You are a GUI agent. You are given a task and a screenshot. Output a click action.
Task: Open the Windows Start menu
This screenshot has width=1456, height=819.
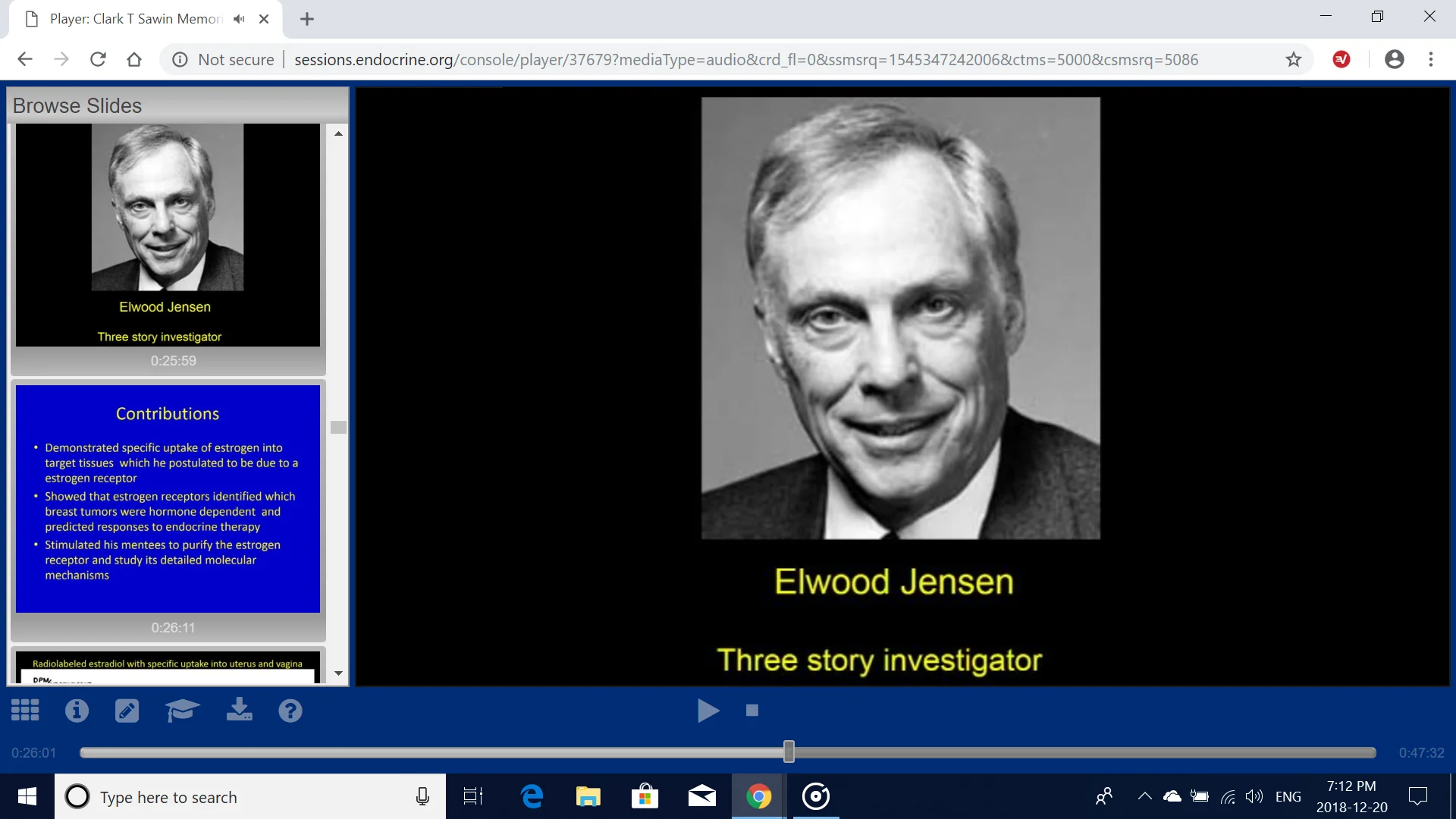coord(27,796)
